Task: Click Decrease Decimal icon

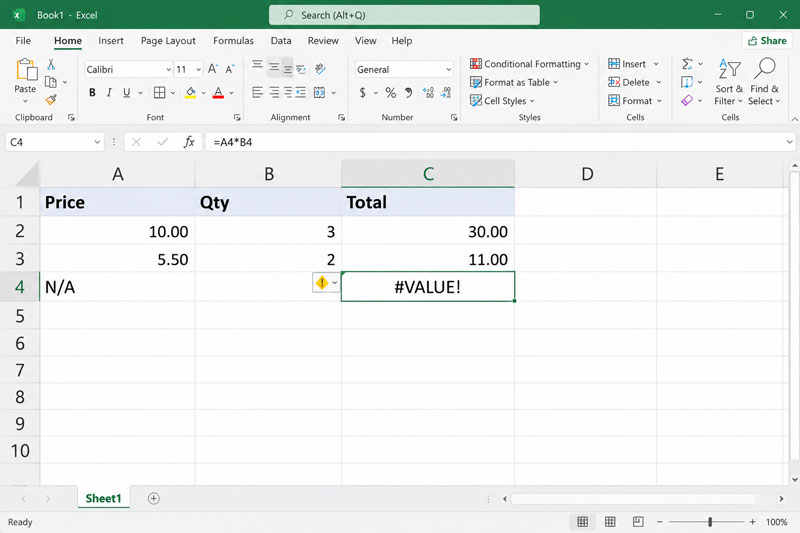Action: [x=446, y=92]
